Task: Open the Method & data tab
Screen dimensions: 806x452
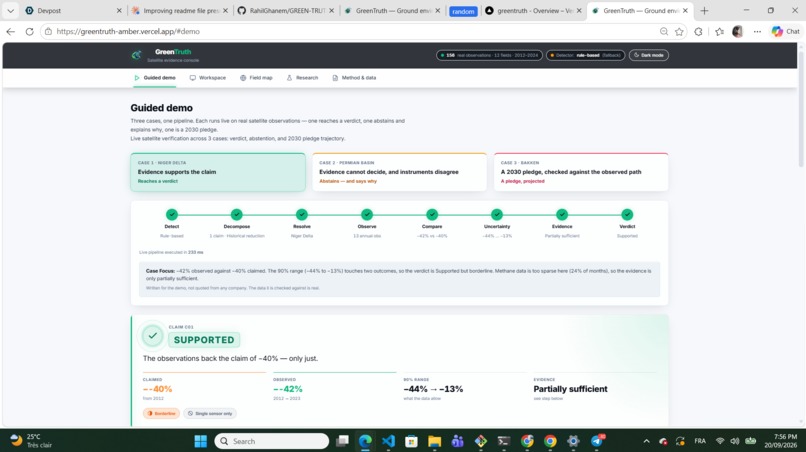Action: [354, 78]
